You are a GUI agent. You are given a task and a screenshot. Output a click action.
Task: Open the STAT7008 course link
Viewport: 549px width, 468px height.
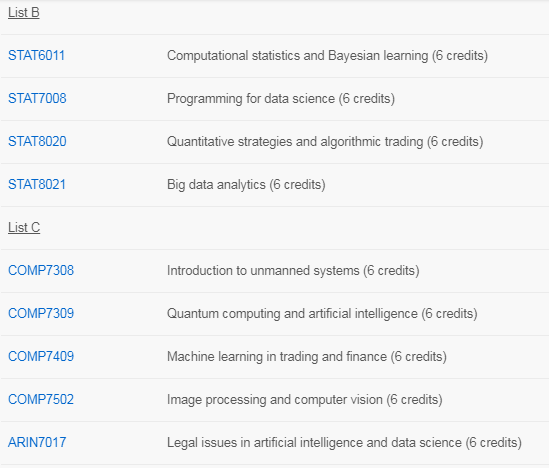[37, 99]
